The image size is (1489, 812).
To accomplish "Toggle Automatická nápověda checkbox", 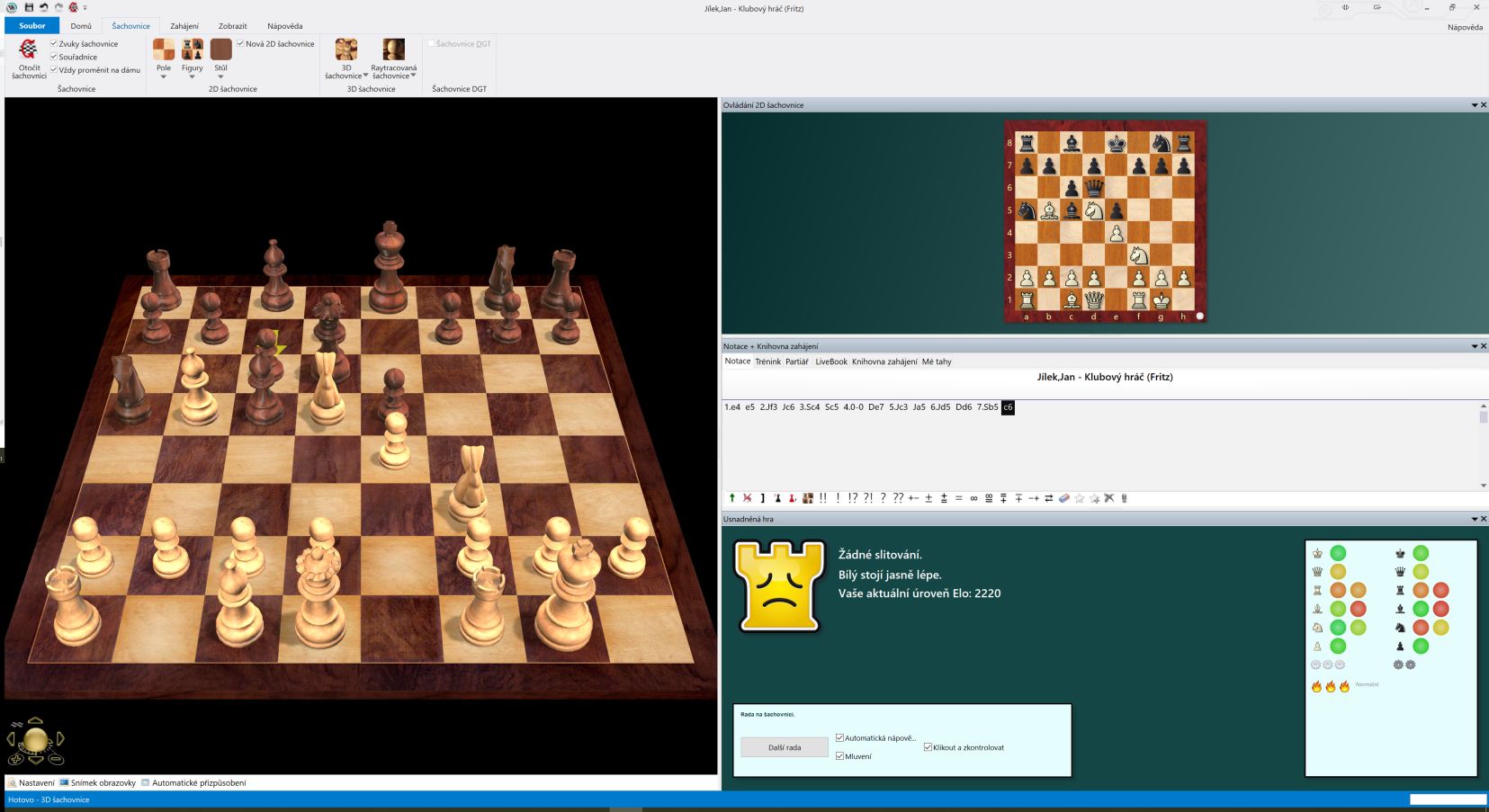I will 840,737.
